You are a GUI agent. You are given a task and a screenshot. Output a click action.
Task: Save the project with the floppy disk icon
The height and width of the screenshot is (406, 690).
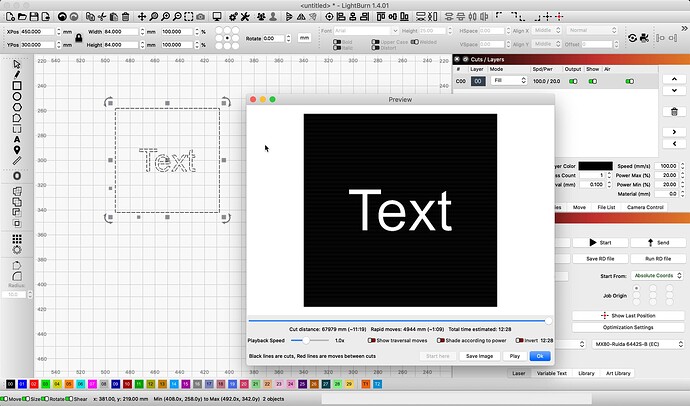34,17
